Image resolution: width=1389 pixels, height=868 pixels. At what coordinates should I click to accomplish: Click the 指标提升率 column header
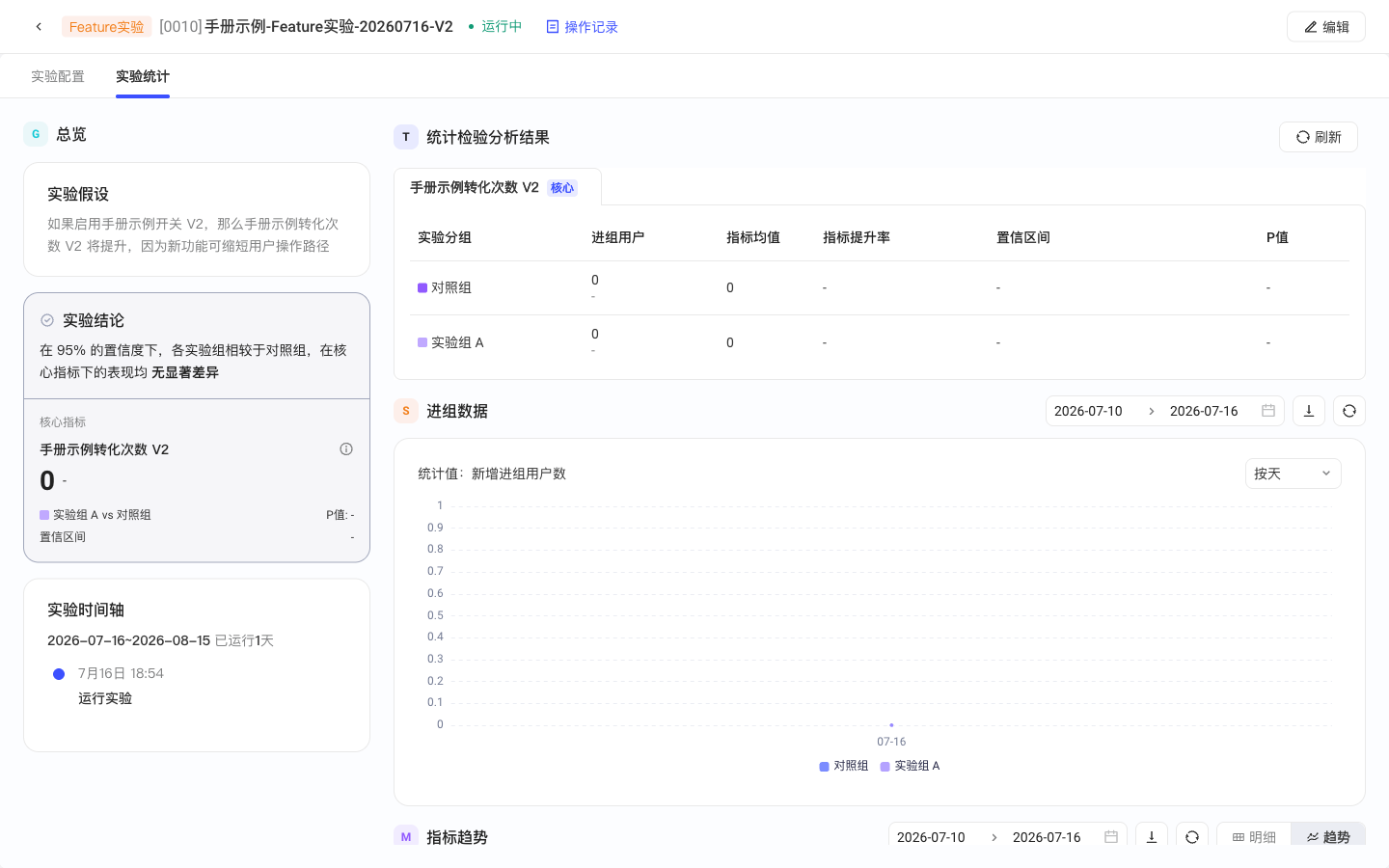[x=857, y=237]
